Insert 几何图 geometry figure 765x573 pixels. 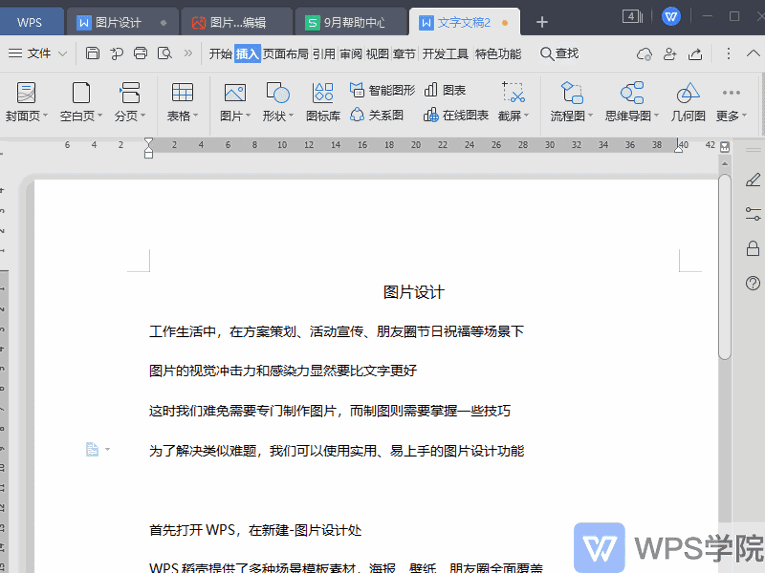click(688, 102)
